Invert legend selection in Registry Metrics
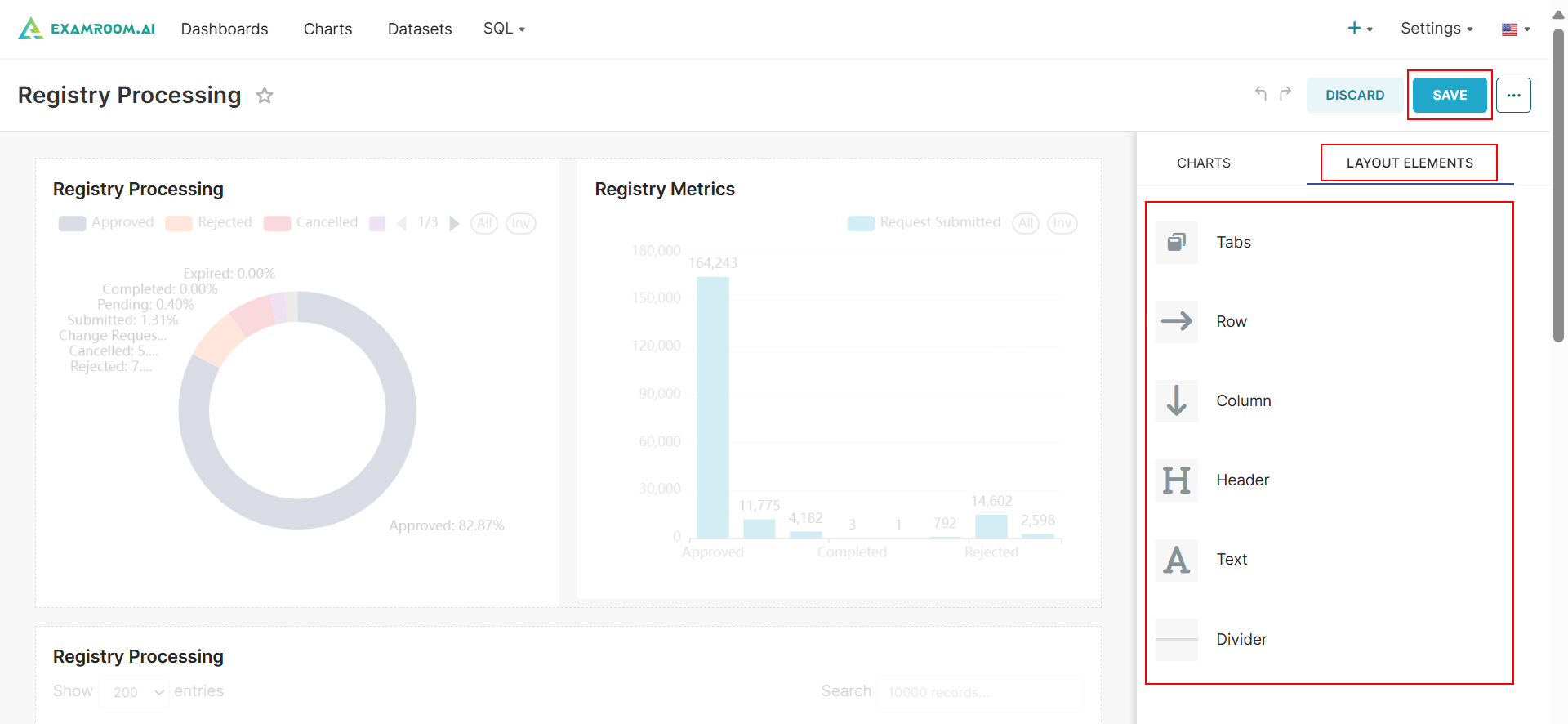Viewport: 1568px width, 724px height. [1062, 223]
